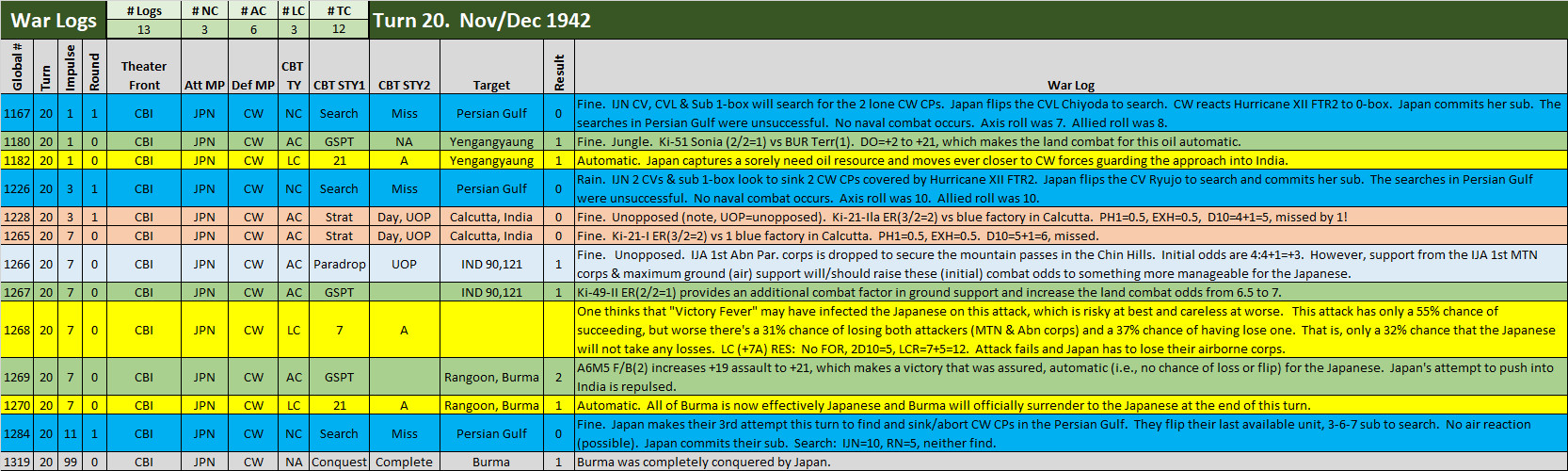The height and width of the screenshot is (471, 1568).
Task: Select the # Logs value 13
Action: click(x=144, y=29)
